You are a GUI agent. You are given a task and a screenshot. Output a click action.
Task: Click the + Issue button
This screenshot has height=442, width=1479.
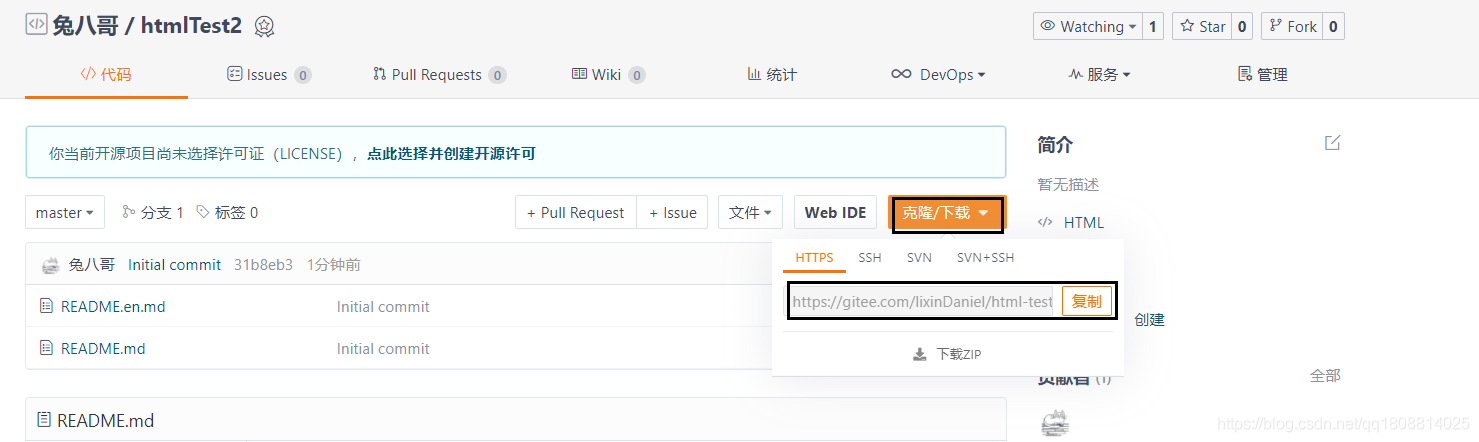[673, 212]
